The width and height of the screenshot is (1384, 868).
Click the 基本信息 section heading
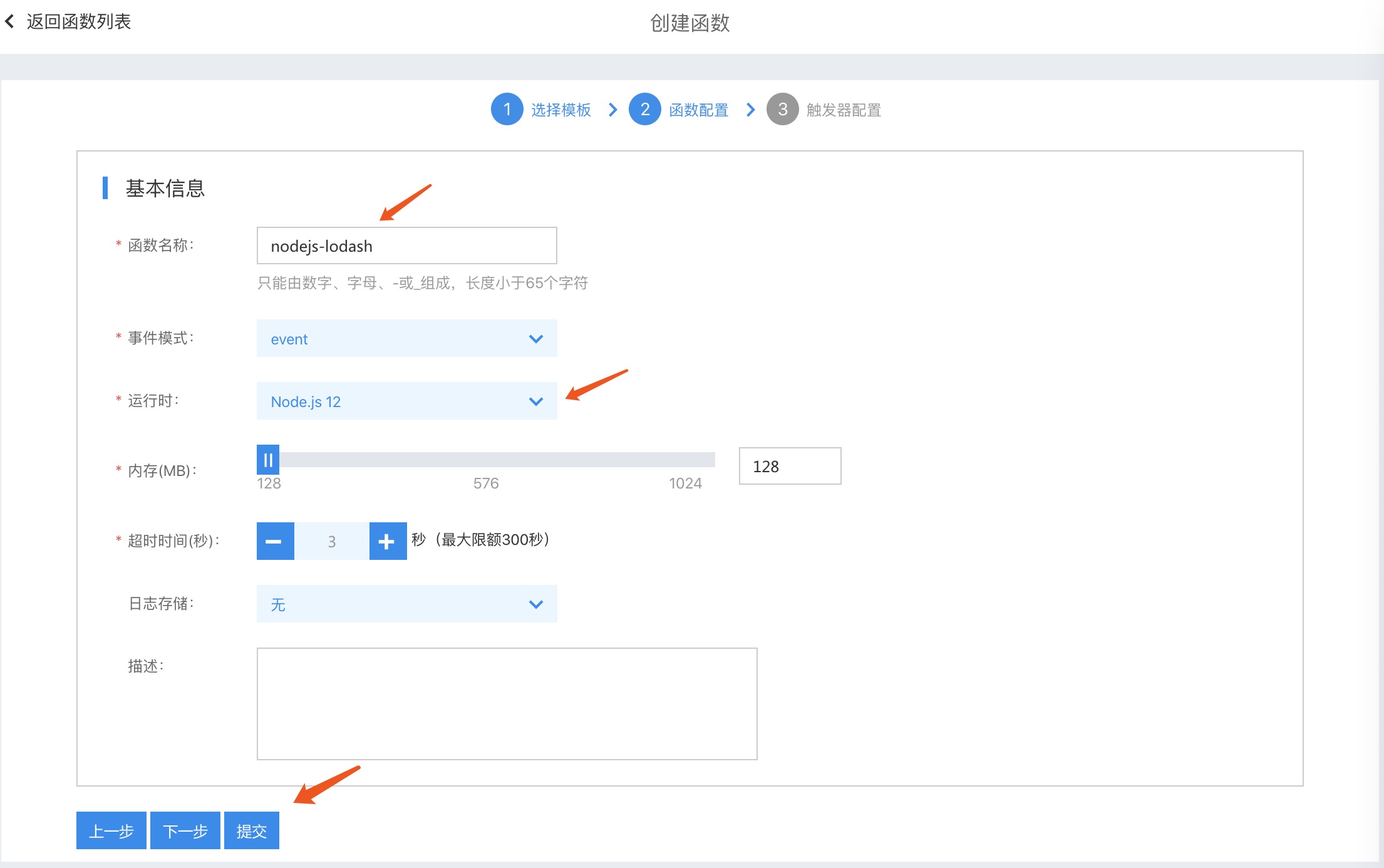click(x=165, y=188)
